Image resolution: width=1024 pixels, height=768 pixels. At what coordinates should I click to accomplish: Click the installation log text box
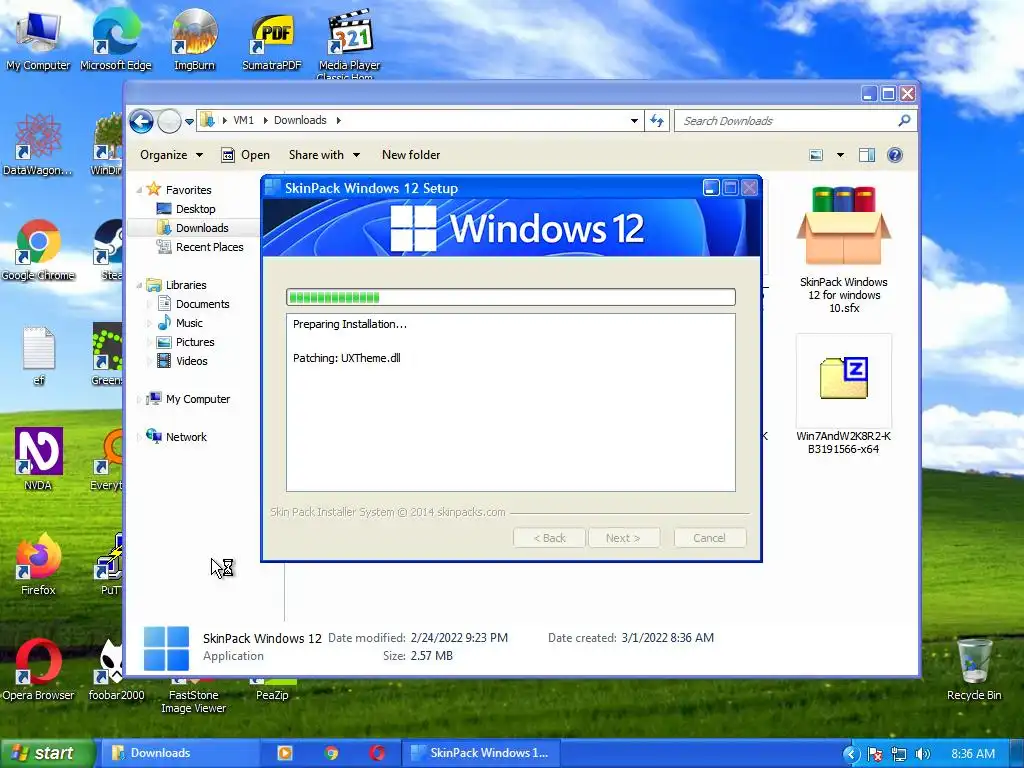[511, 402]
